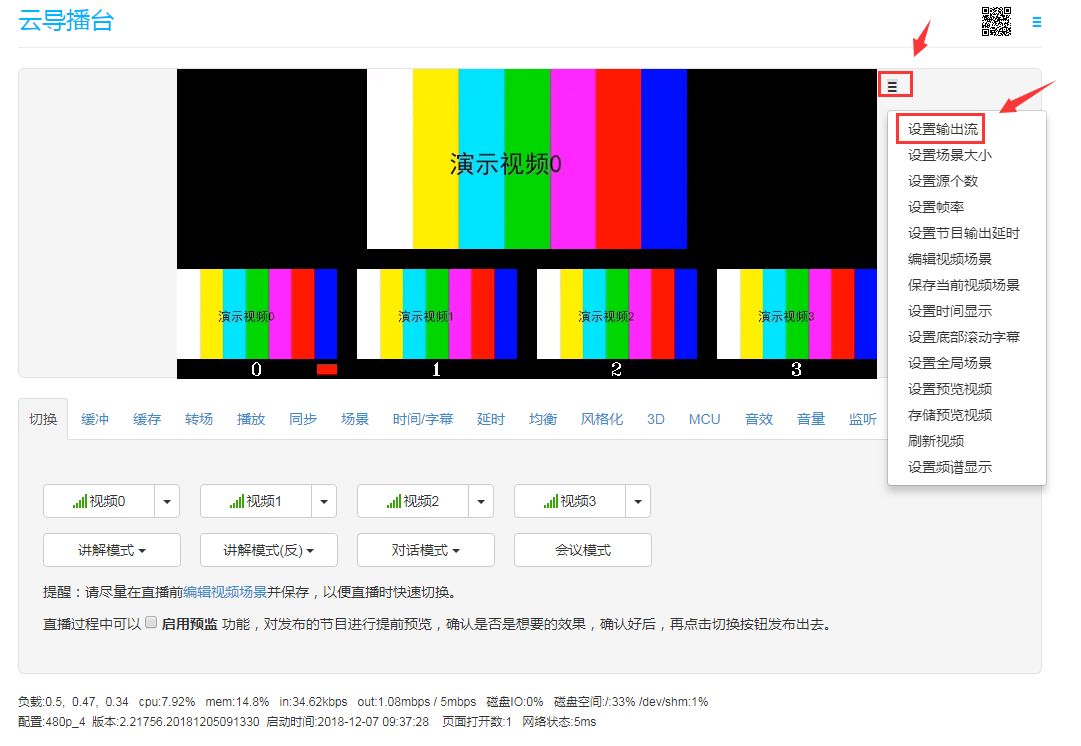The image size is (1081, 746).
Task: Go to the 监听 tab
Action: coord(862,419)
